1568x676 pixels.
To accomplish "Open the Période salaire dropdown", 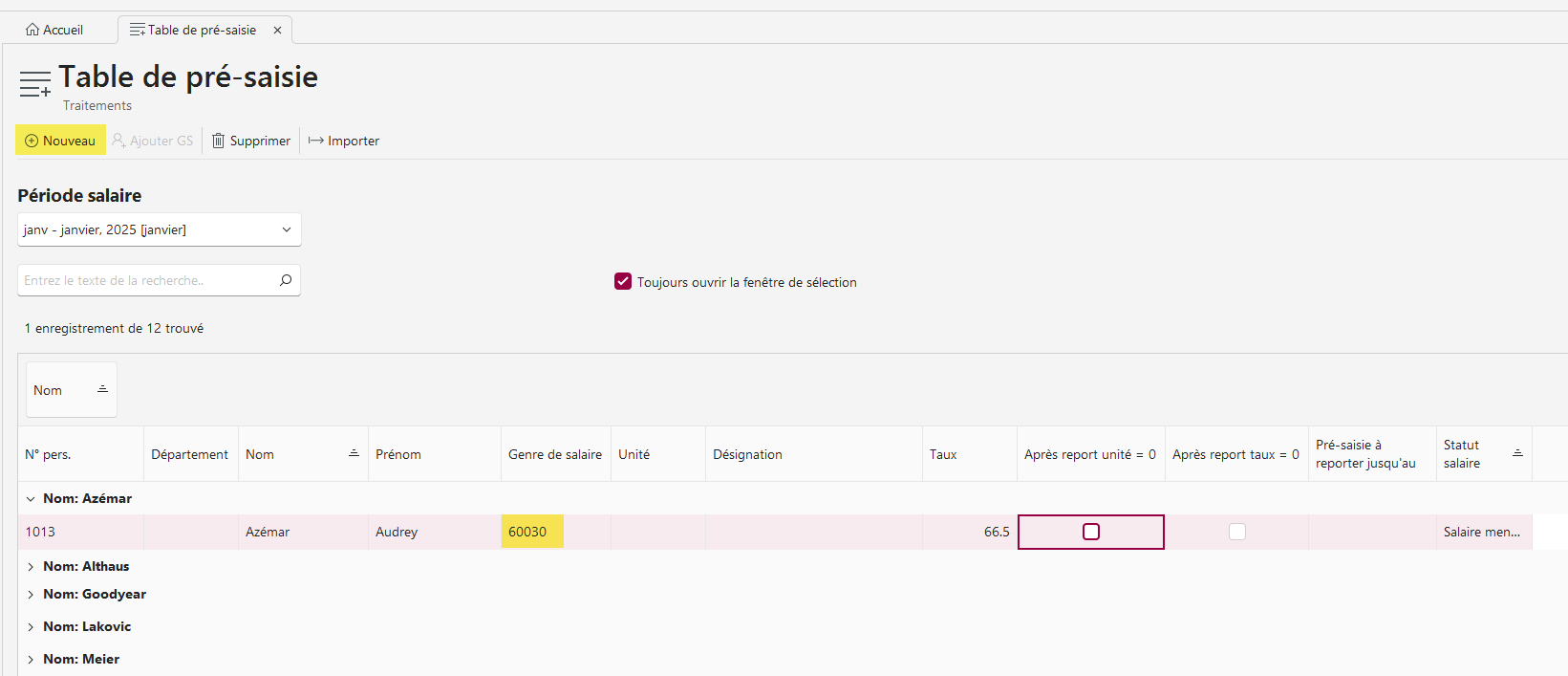I will (x=160, y=229).
